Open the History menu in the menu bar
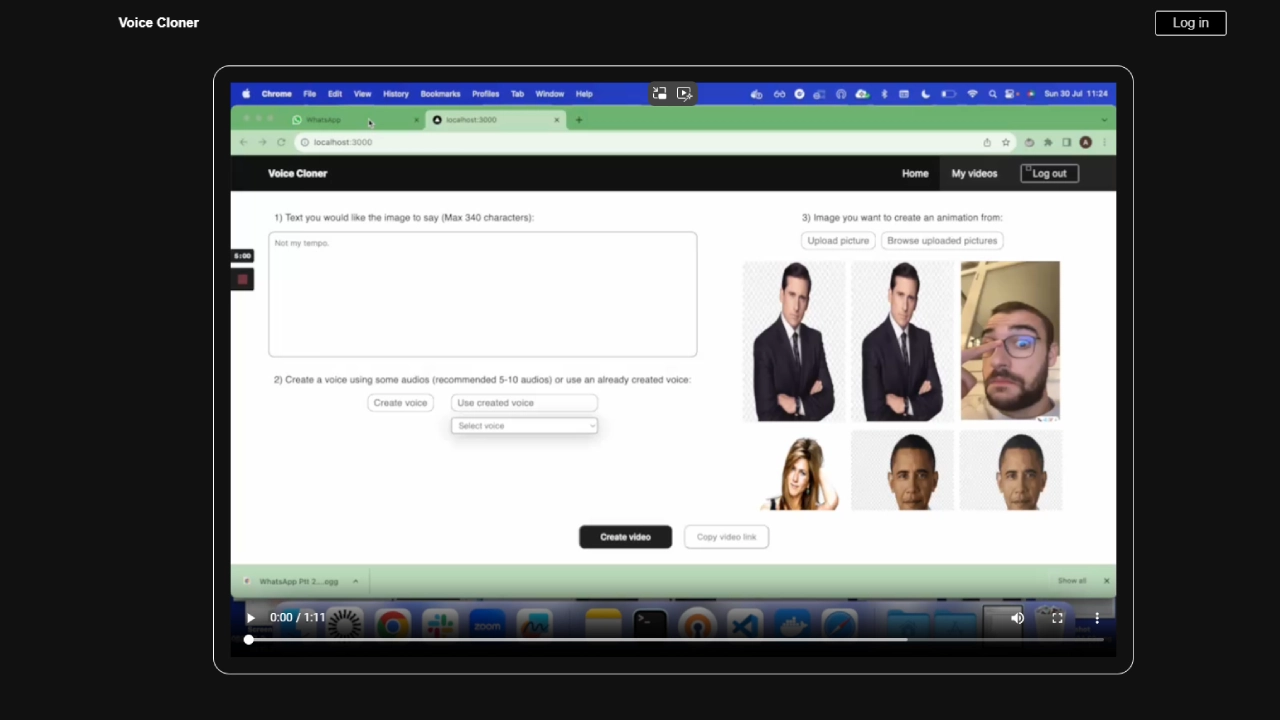The height and width of the screenshot is (720, 1280). (395, 94)
